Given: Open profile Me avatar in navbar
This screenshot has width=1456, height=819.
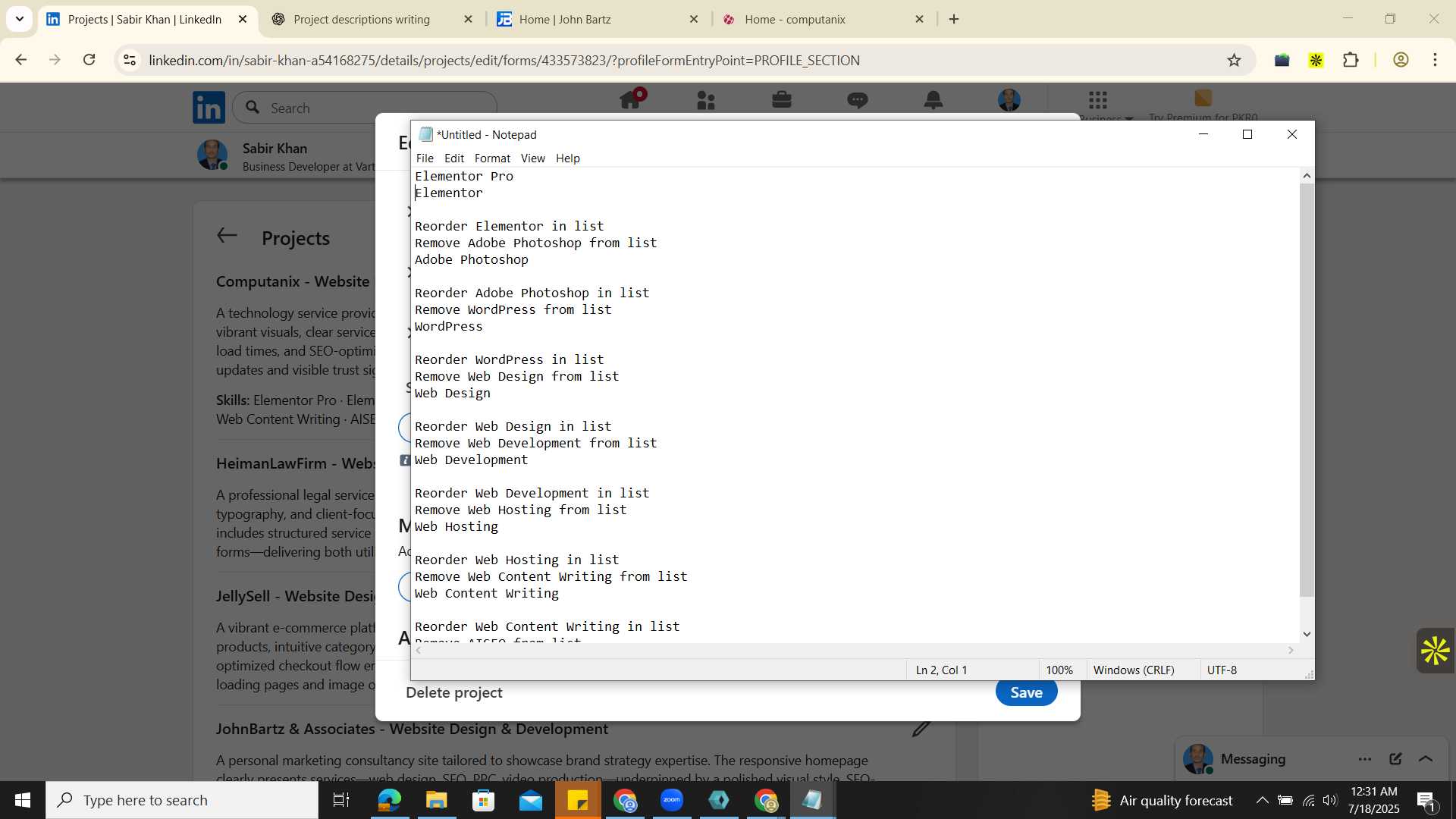Looking at the screenshot, I should point(1009,100).
